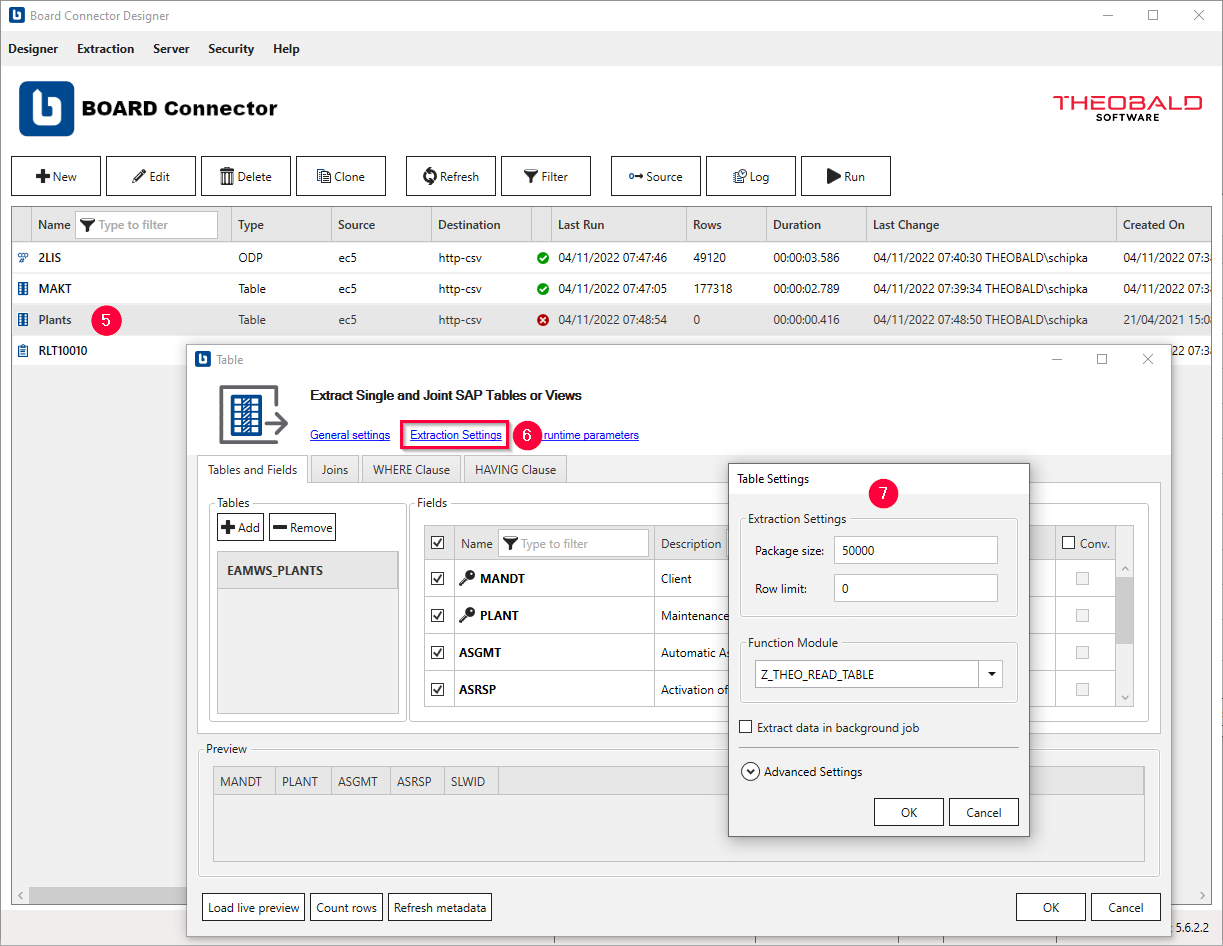Expand Advanced Settings section
Image resolution: width=1223 pixels, height=946 pixels.
tap(750, 772)
